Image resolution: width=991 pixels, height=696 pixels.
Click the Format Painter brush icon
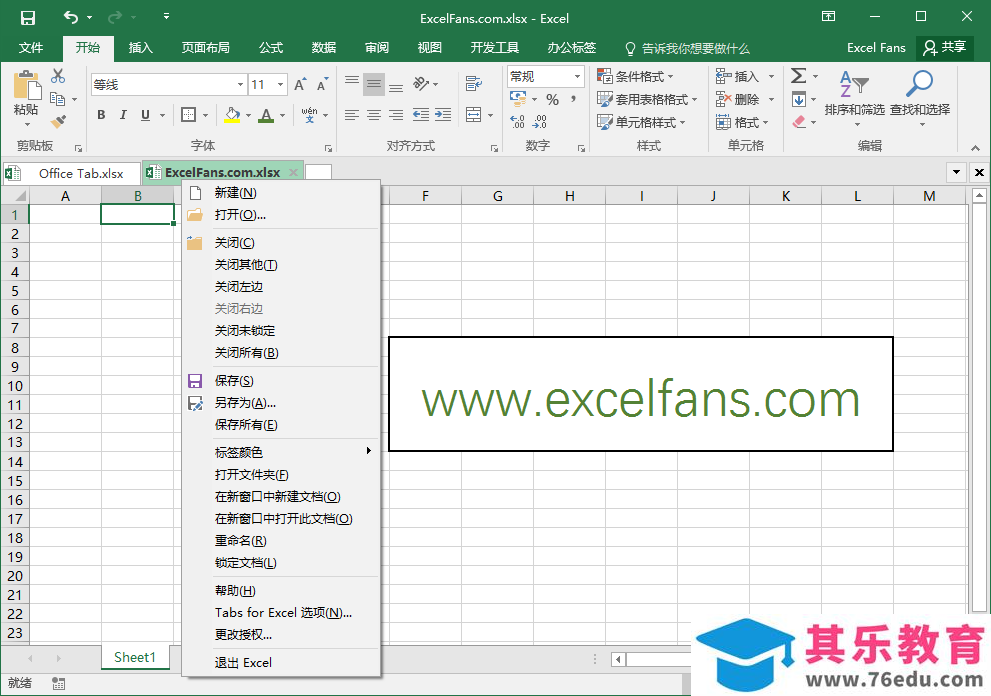tap(58, 121)
